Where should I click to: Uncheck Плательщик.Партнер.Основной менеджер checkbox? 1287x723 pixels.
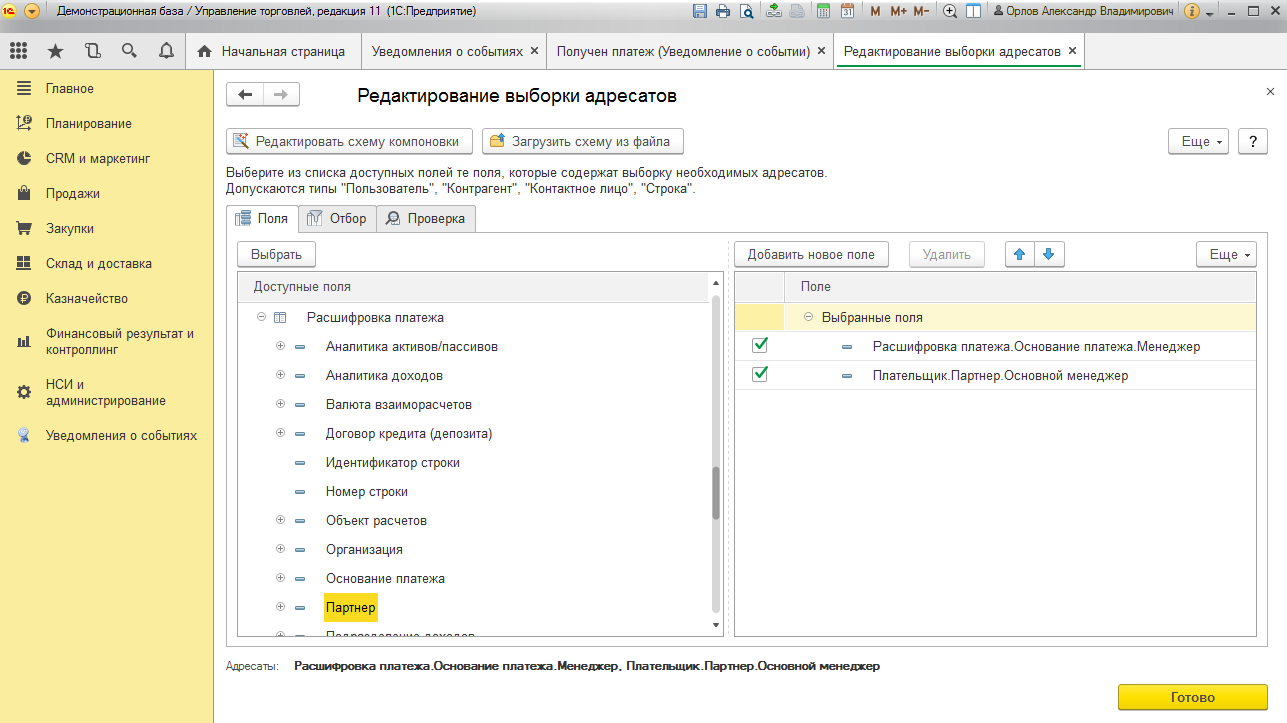tap(760, 375)
